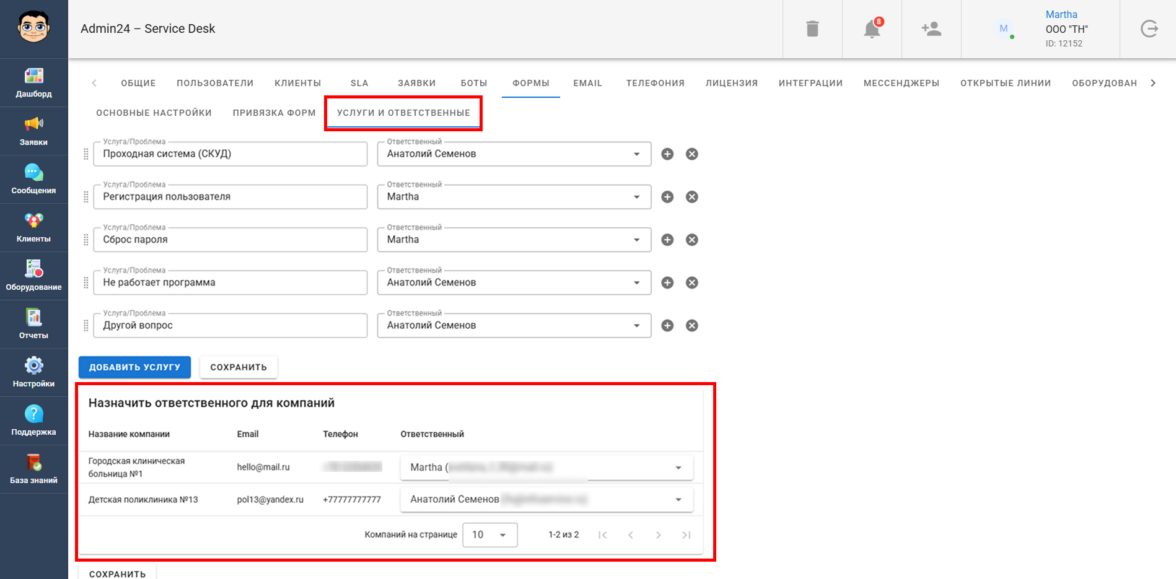Click the Добавить услугу button
The width and height of the screenshot is (1176, 579).
click(134, 367)
